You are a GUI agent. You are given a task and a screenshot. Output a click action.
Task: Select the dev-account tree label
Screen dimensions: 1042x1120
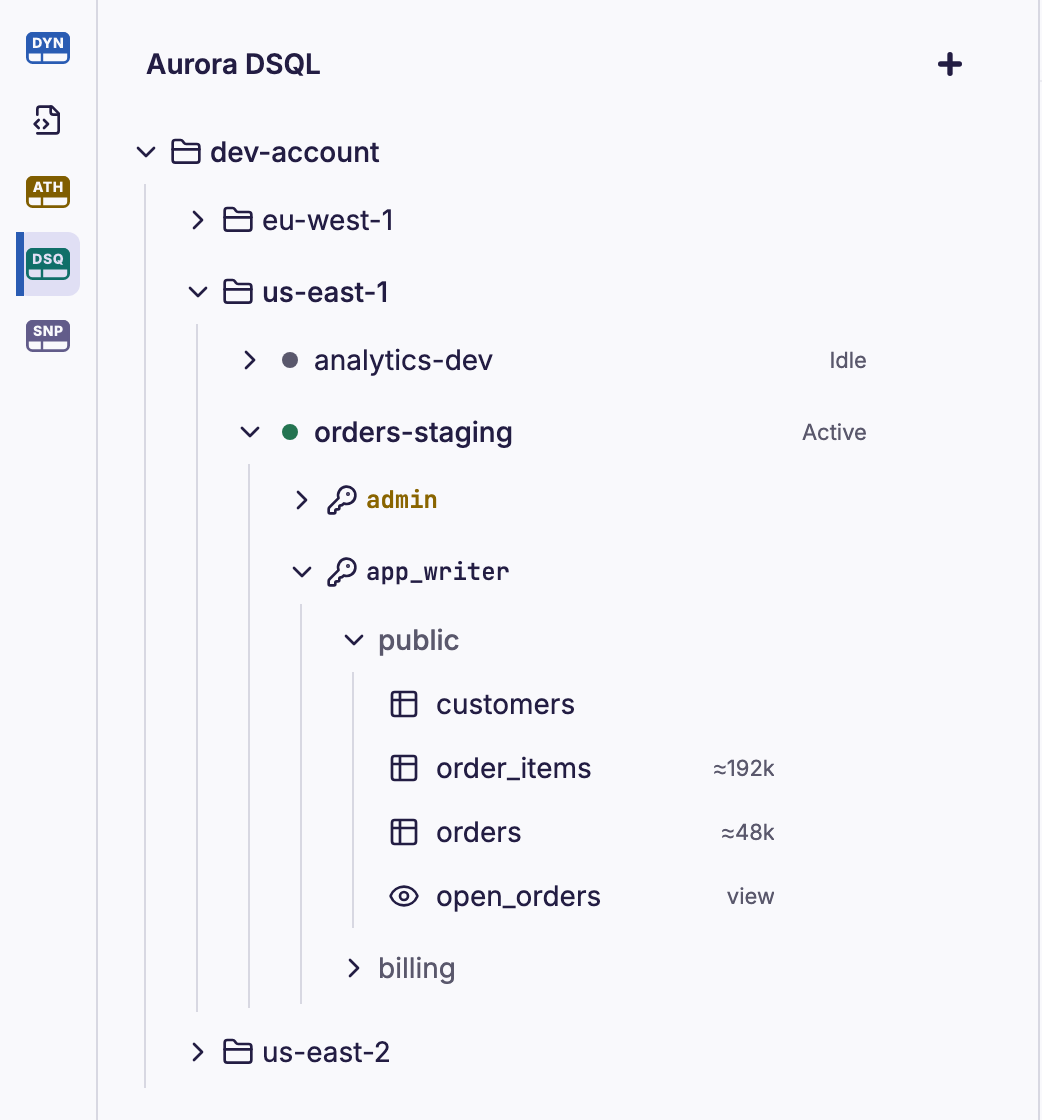pyautogui.click(x=295, y=152)
